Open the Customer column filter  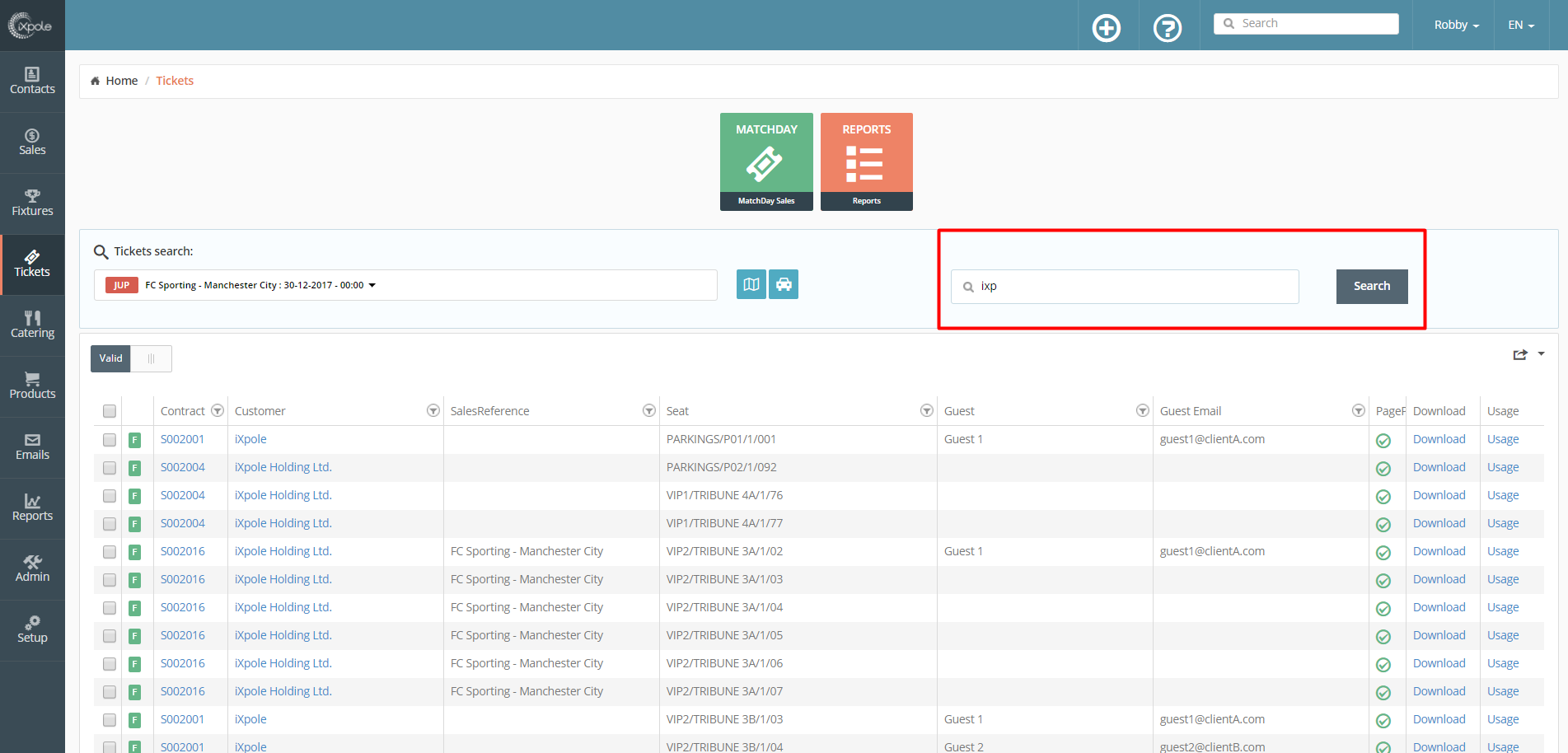point(433,410)
